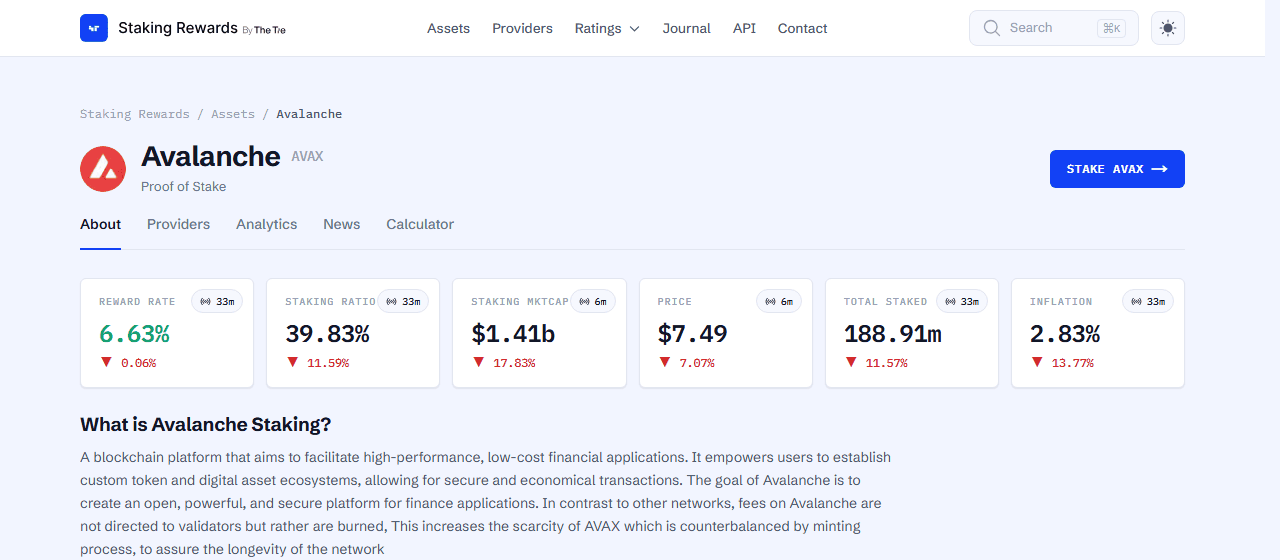Open the Contact nav link

802,28
